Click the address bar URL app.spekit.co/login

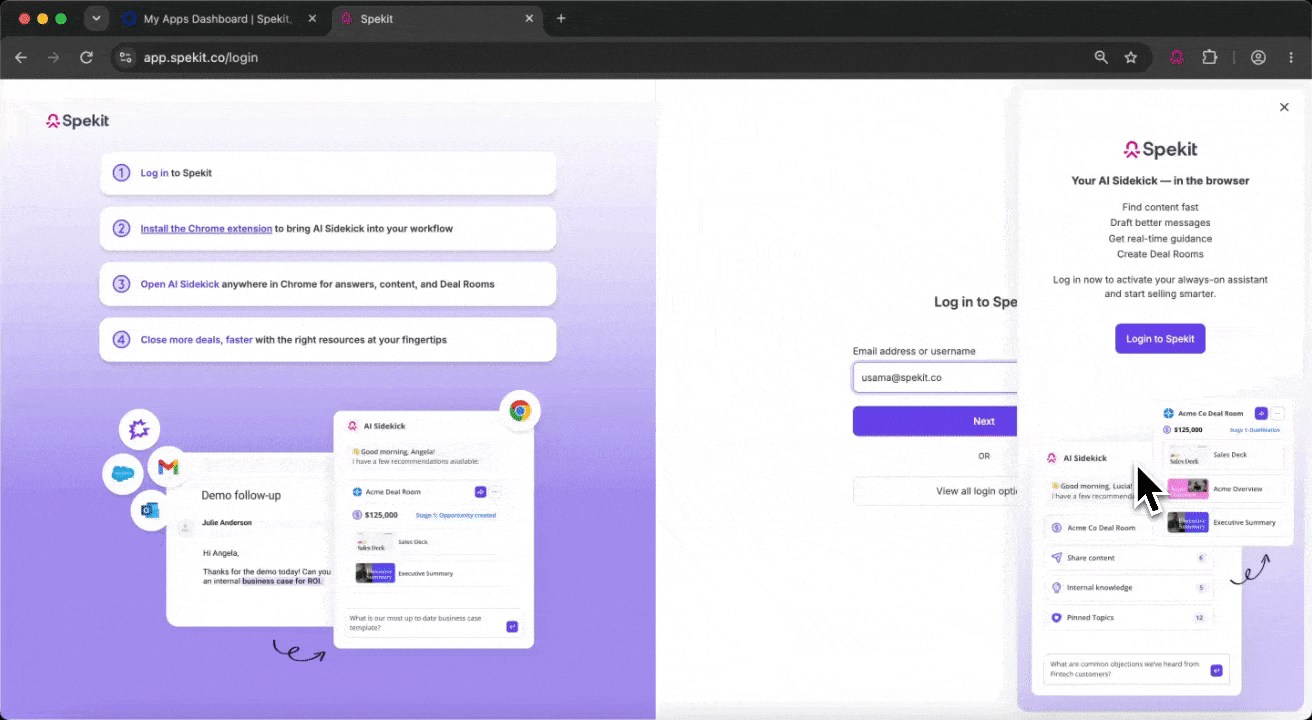coord(201,57)
